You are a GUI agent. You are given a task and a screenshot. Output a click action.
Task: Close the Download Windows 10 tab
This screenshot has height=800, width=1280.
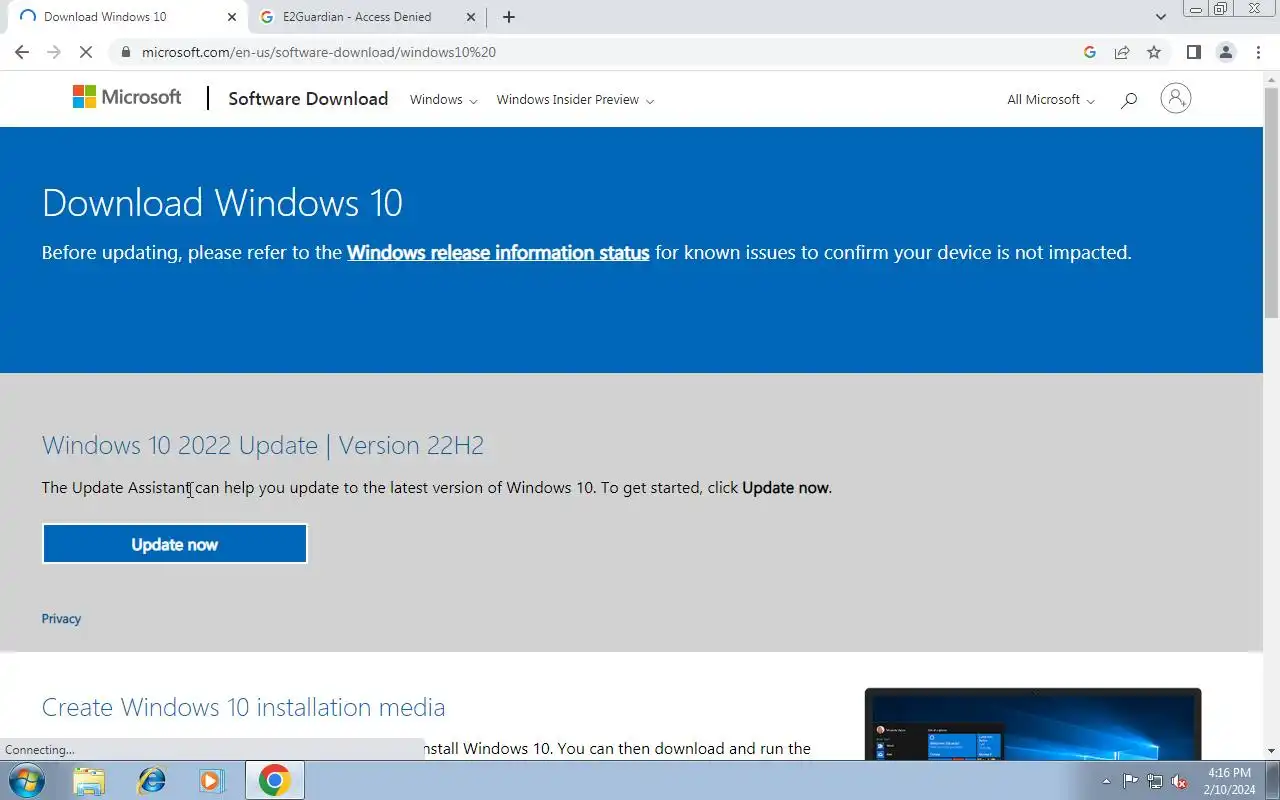click(x=232, y=17)
